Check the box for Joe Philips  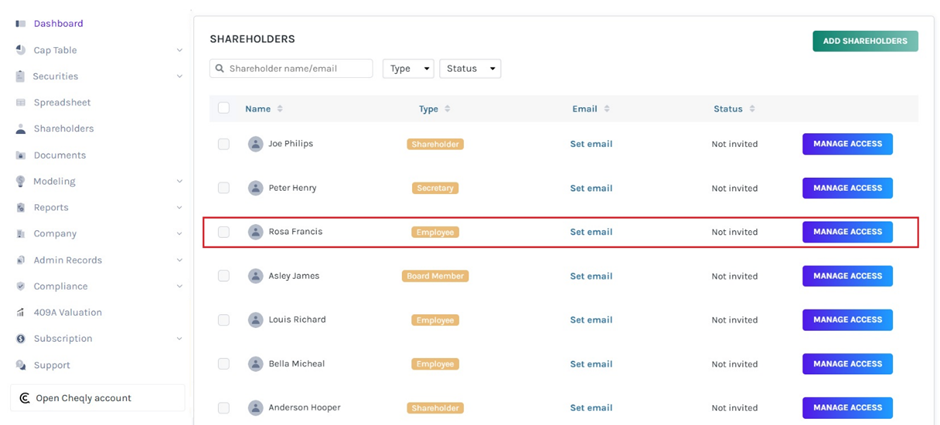[x=224, y=144]
